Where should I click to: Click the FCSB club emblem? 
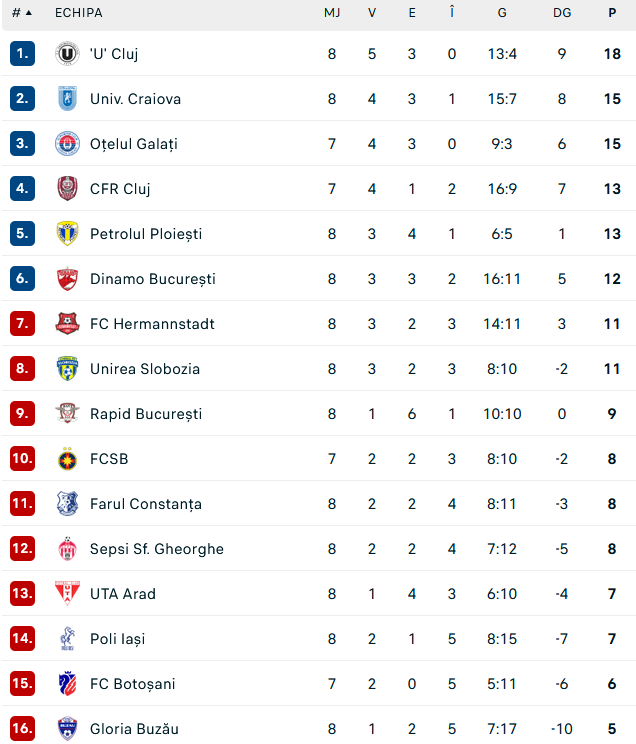click(x=67, y=459)
